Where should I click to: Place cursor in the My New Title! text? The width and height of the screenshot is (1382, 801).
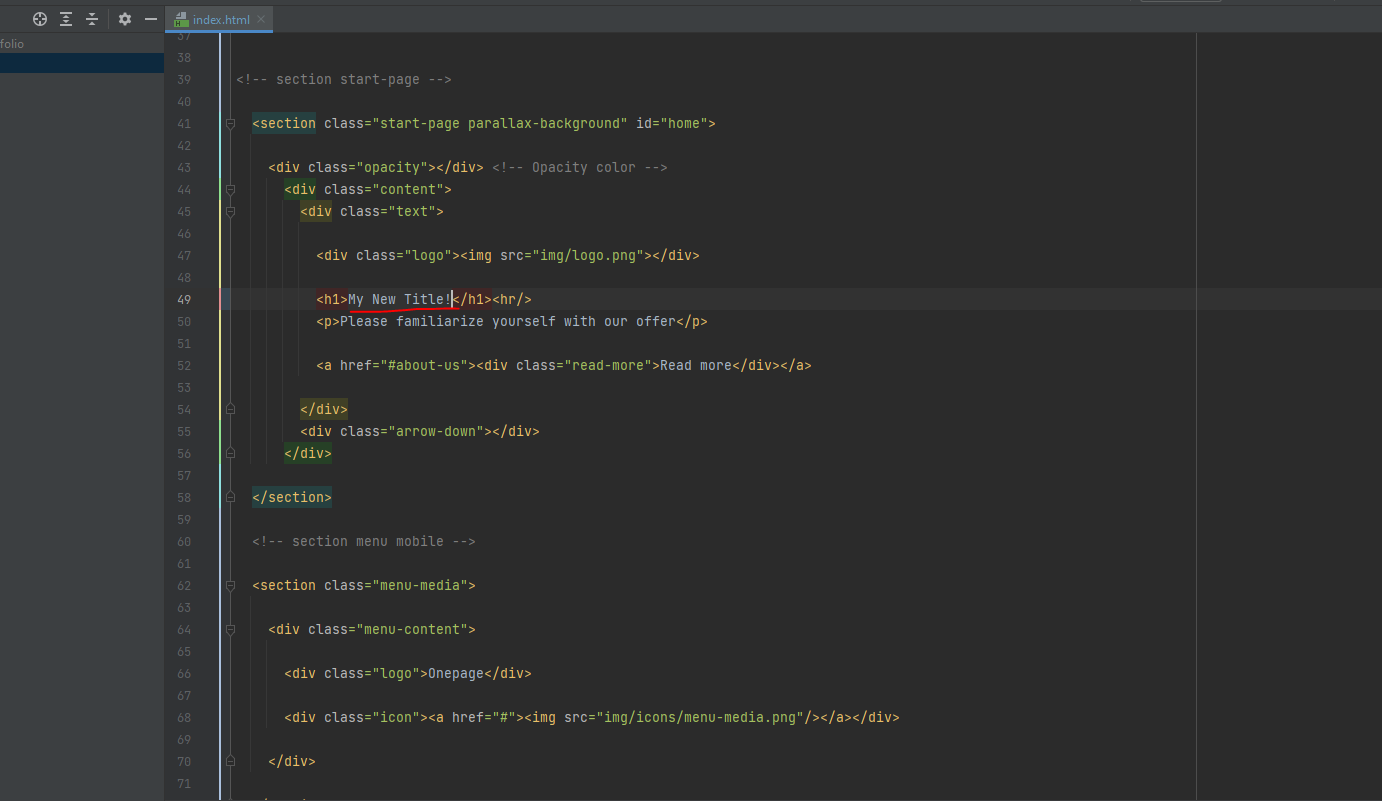click(398, 300)
